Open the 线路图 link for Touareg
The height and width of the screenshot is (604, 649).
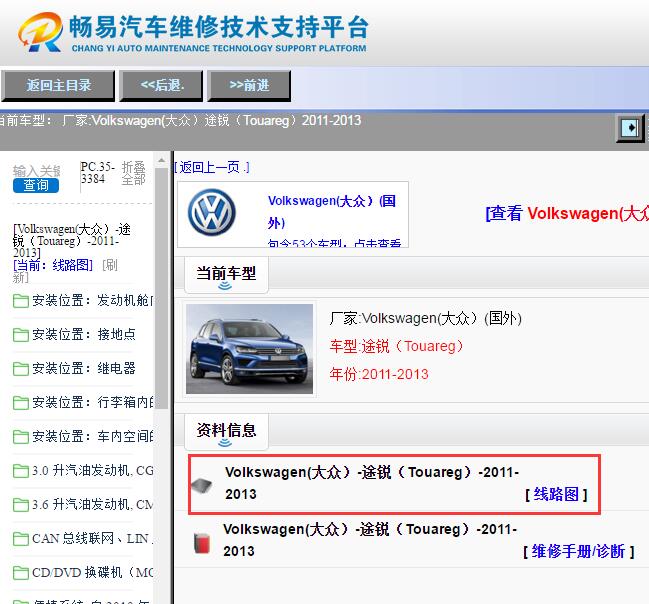tap(556, 494)
